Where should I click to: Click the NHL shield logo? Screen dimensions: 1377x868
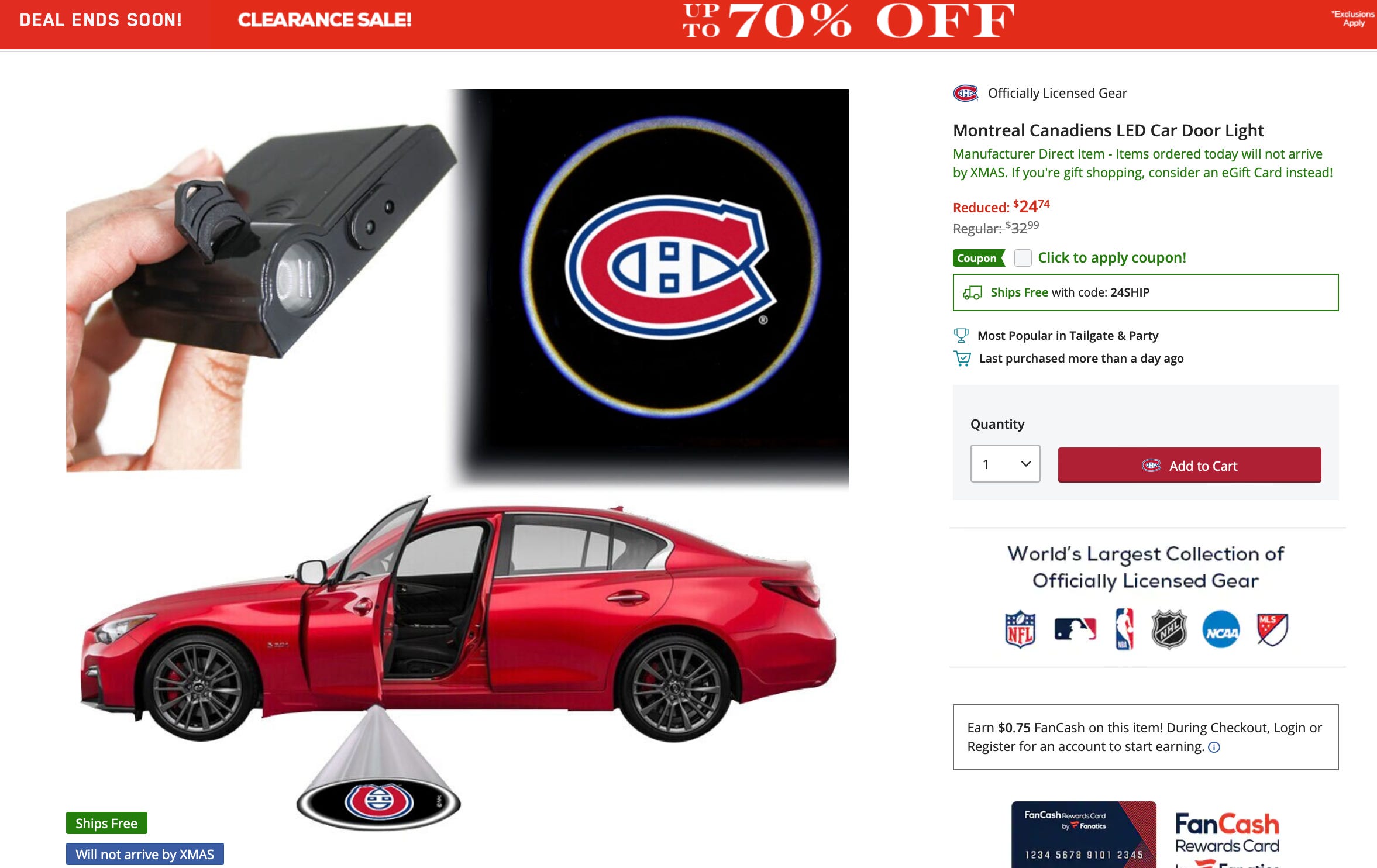point(1169,629)
